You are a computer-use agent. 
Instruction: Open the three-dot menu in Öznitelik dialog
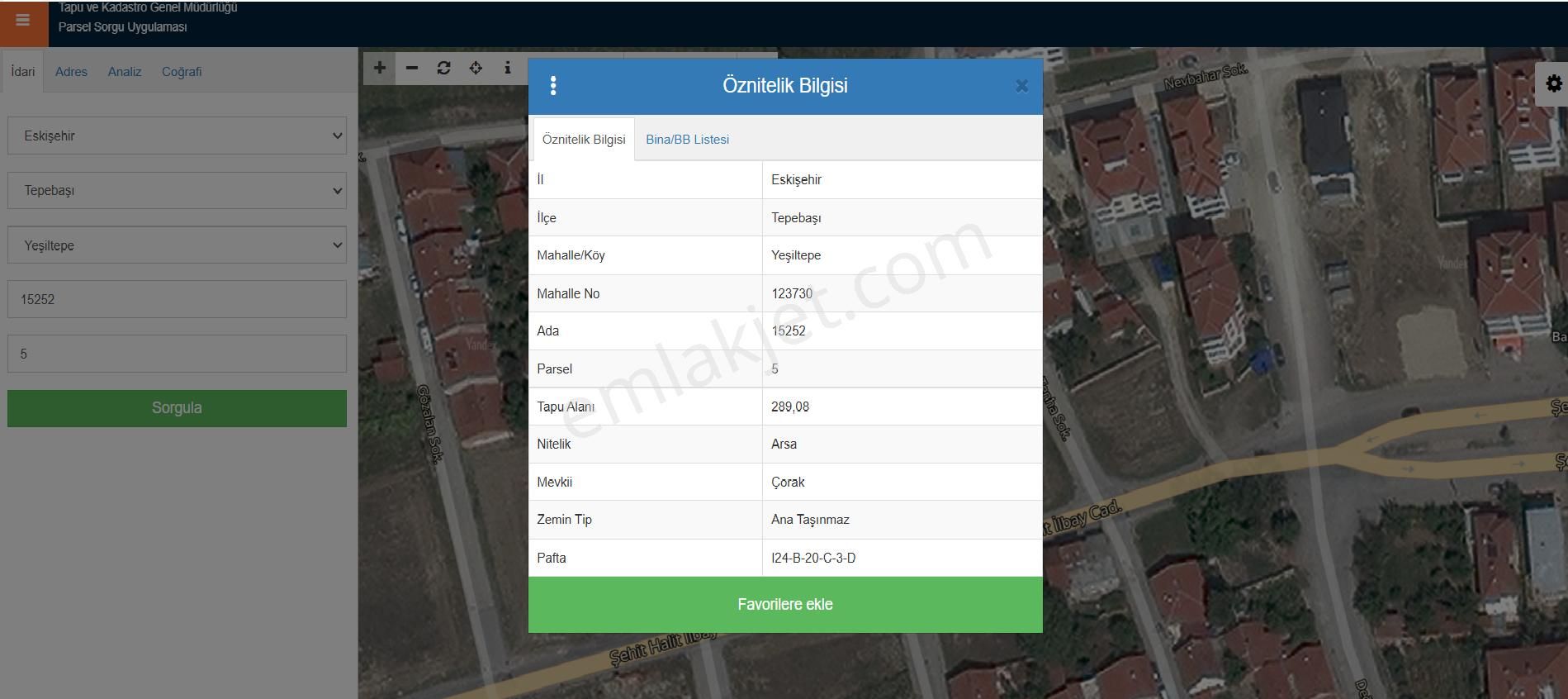pos(553,85)
